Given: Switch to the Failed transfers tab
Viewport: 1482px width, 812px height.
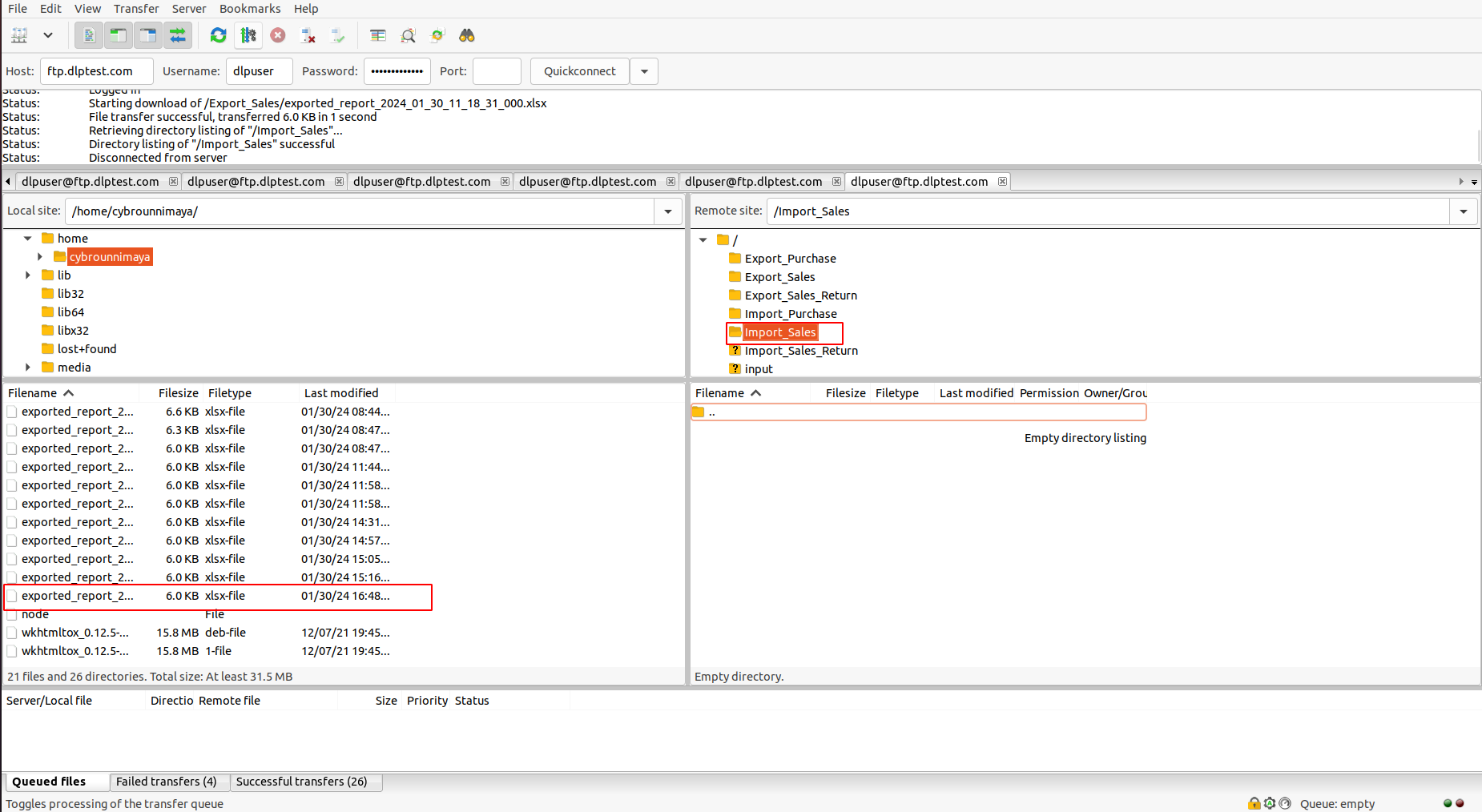Looking at the screenshot, I should click(x=166, y=782).
